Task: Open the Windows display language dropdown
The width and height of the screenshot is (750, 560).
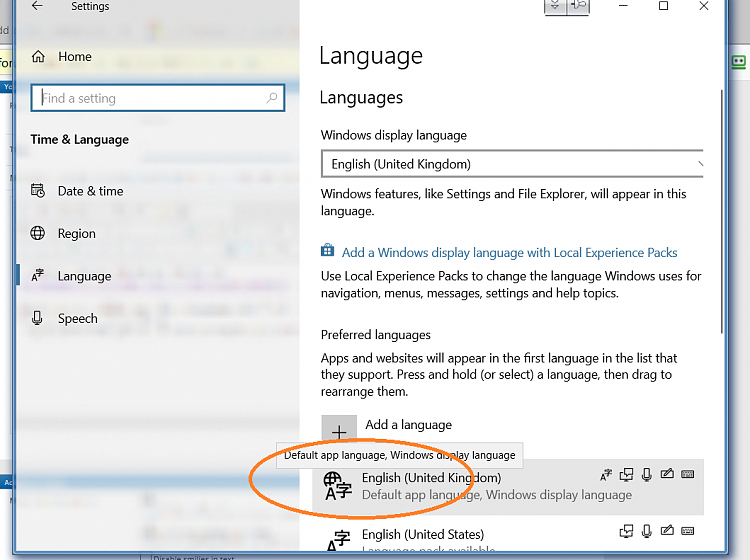Action: pos(512,164)
